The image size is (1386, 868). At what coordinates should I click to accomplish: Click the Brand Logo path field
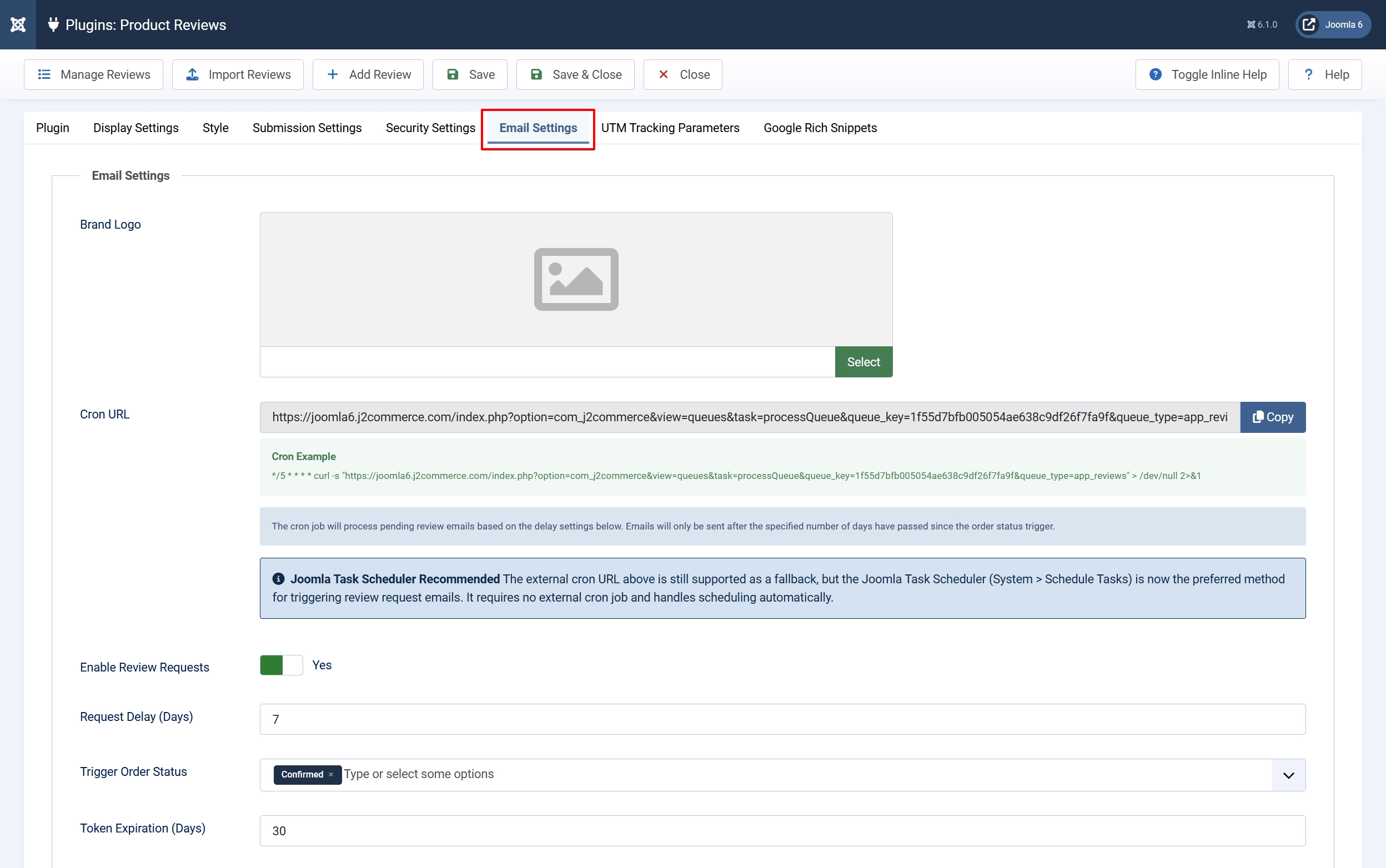[x=548, y=362]
